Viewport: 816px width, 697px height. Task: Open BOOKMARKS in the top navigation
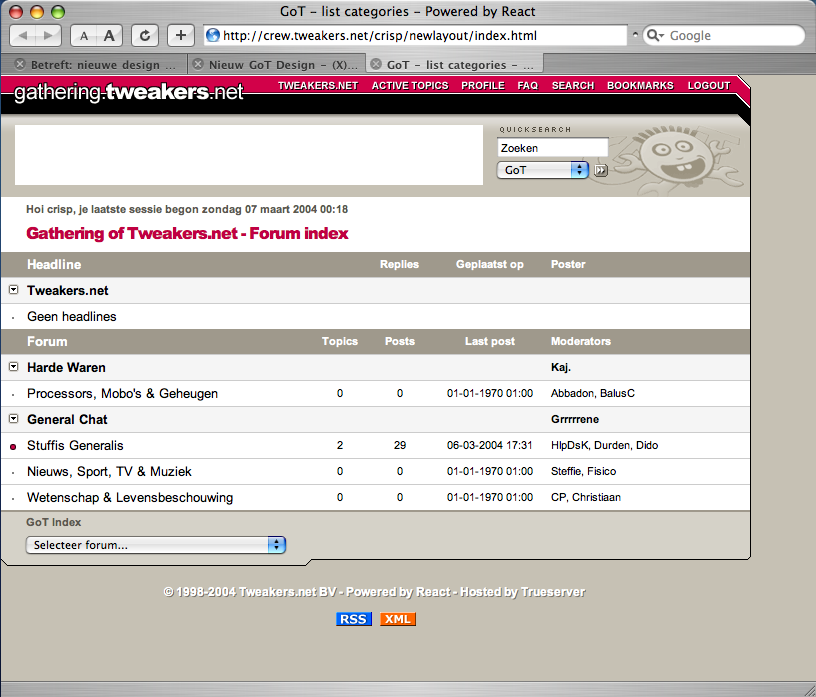641,86
